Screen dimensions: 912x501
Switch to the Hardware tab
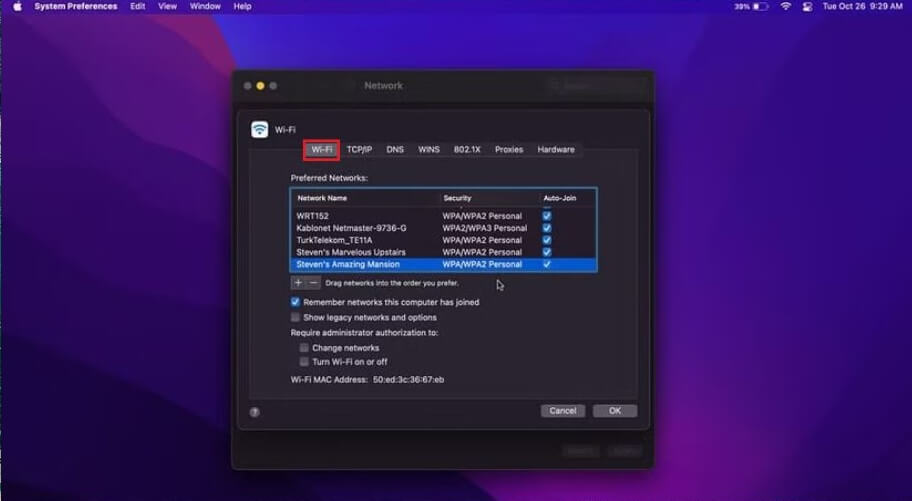(x=556, y=150)
